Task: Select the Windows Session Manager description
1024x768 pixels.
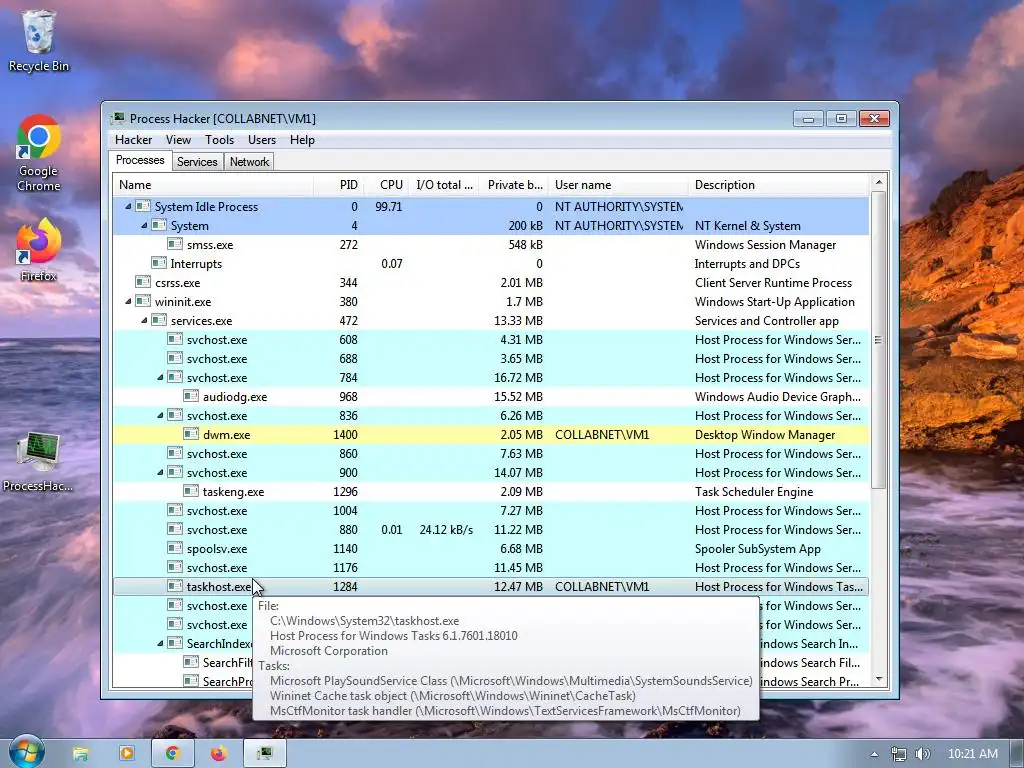Action: pos(765,245)
